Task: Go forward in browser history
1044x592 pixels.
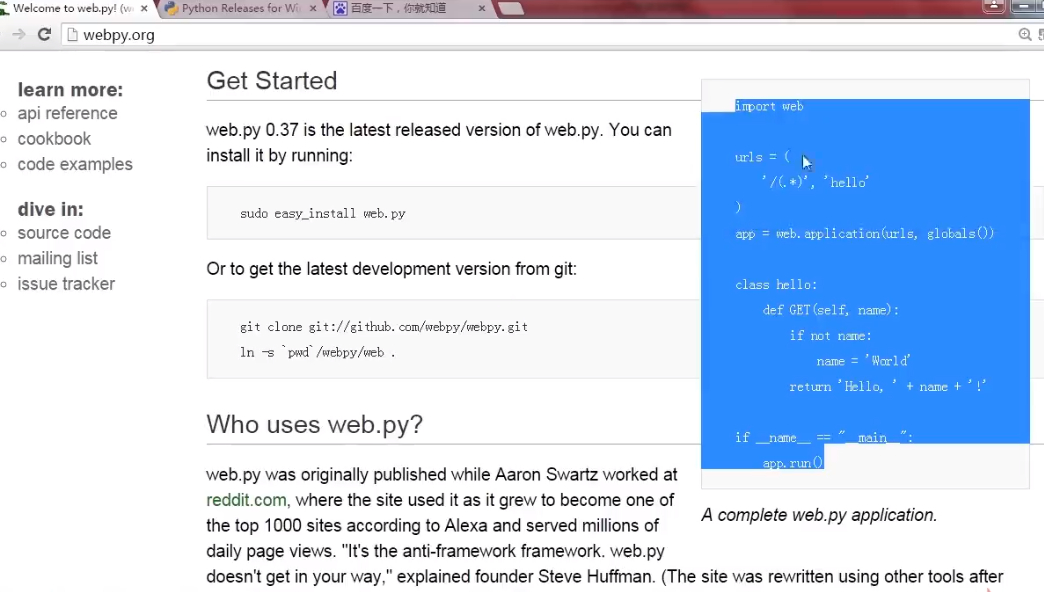Action: click(x=19, y=34)
